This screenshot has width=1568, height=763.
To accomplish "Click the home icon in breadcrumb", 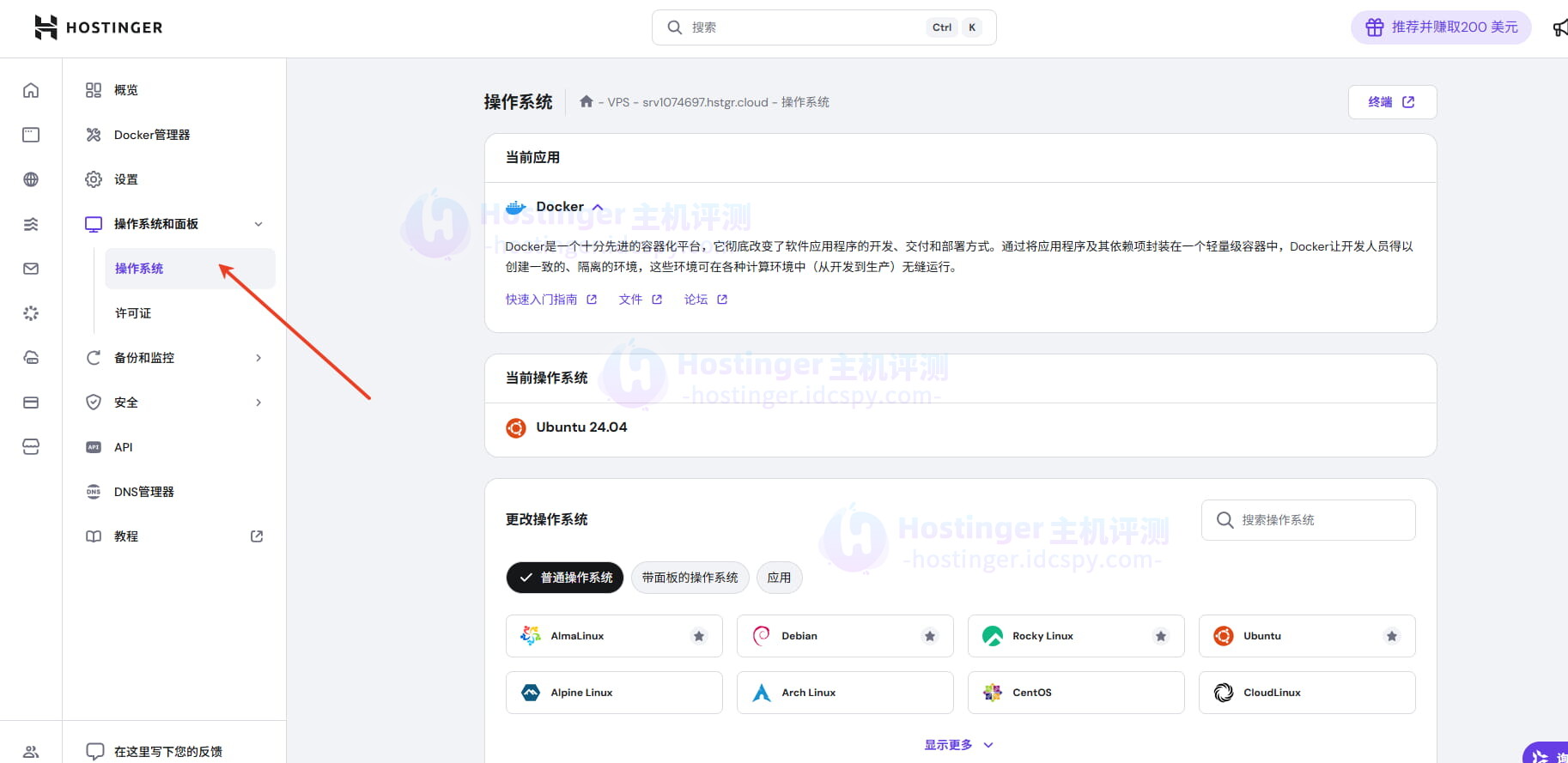I will 586,102.
